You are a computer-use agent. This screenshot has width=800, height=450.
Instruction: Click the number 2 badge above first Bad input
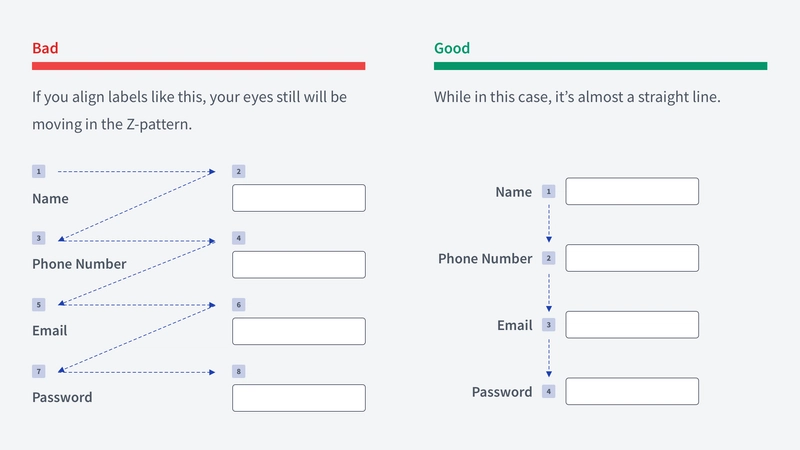[x=239, y=171]
